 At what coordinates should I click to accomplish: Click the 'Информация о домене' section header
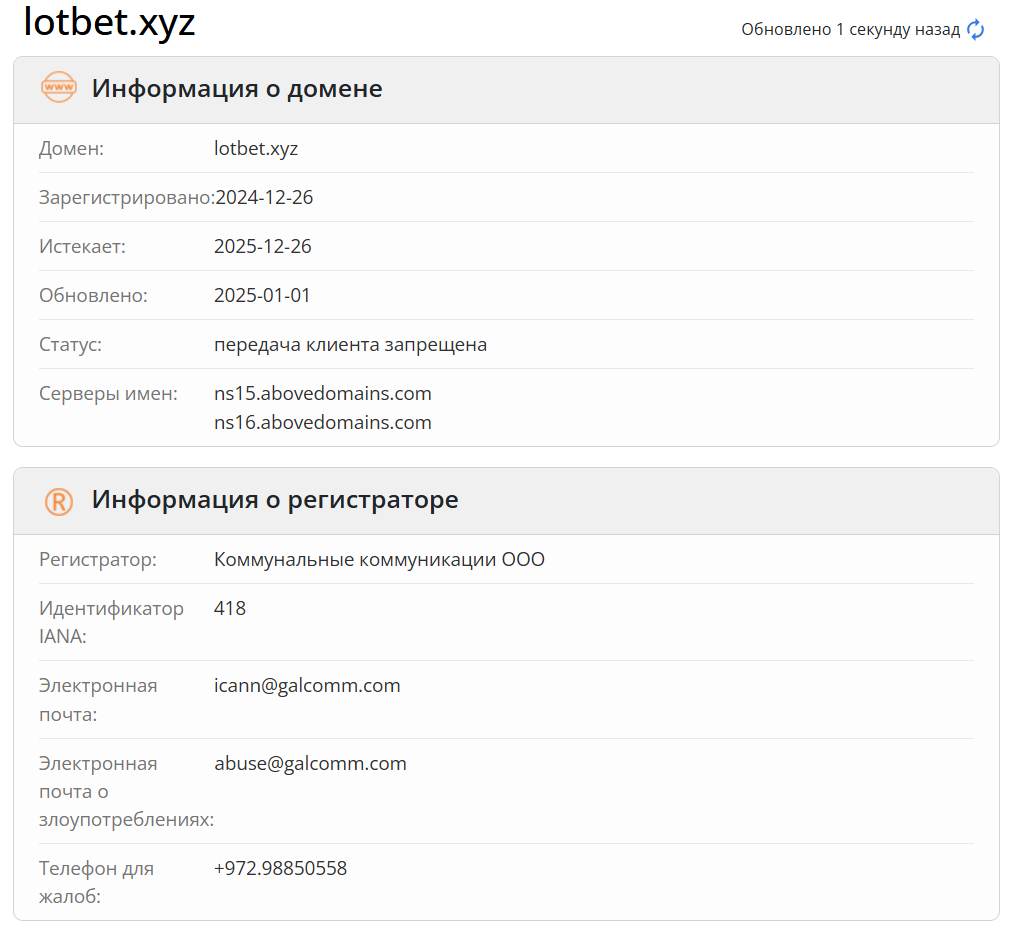click(237, 88)
